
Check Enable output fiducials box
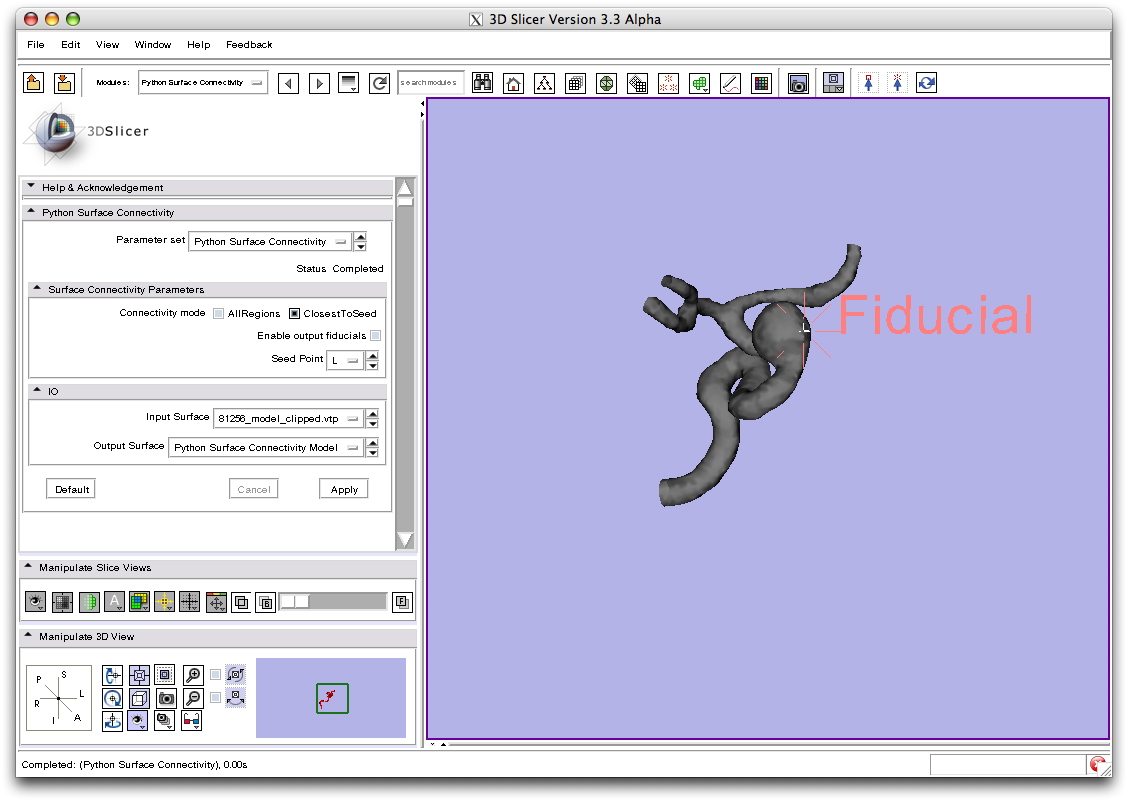(376, 336)
